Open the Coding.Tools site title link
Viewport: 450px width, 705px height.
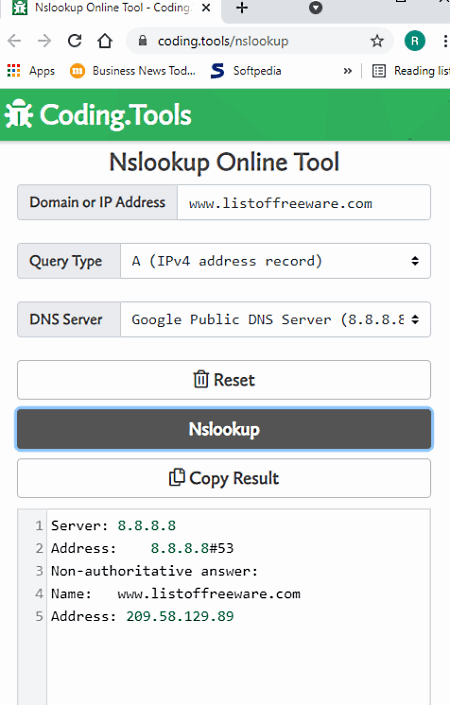coord(116,115)
